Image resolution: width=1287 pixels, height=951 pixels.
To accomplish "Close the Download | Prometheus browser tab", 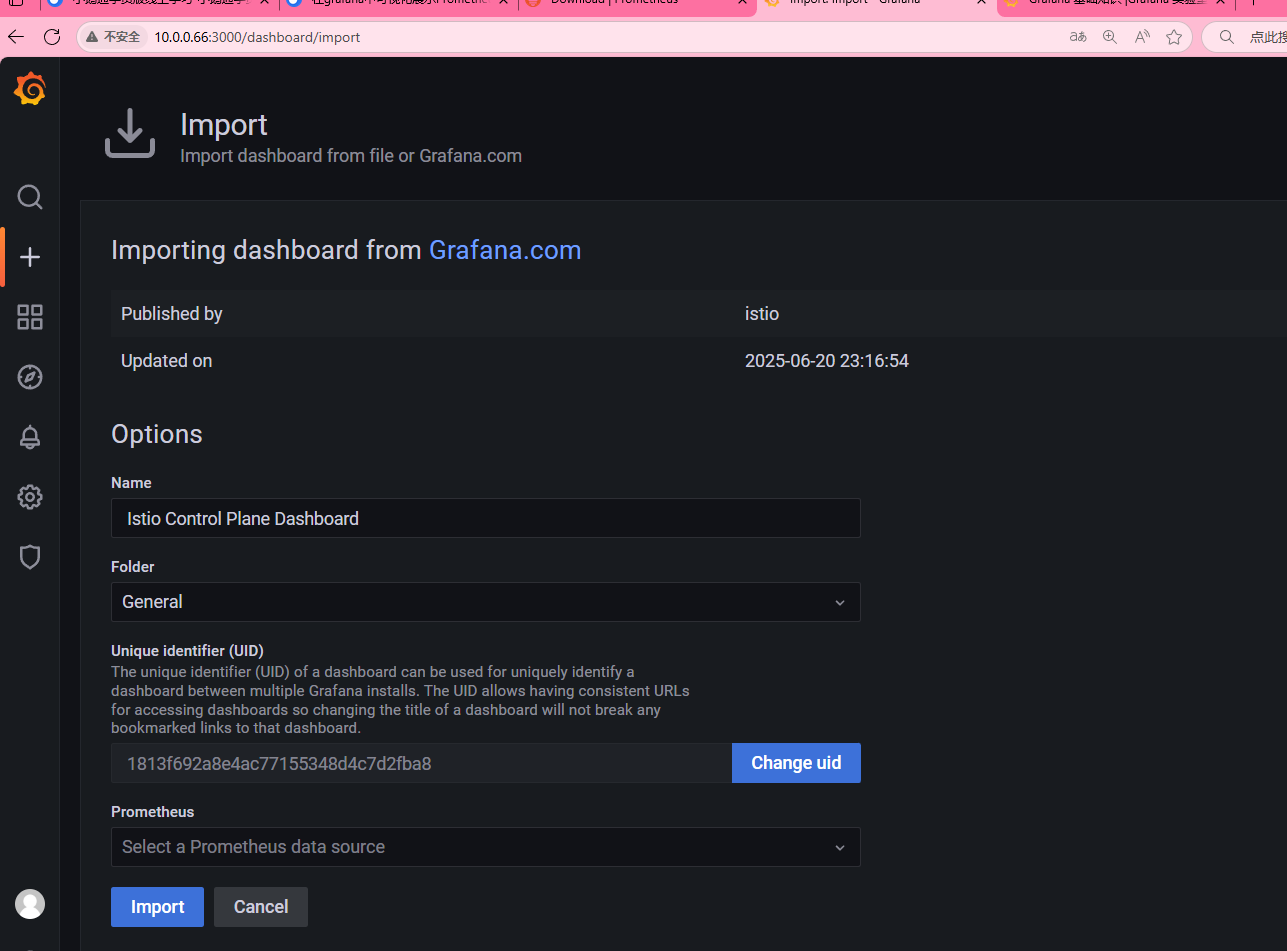I will (743, 3).
